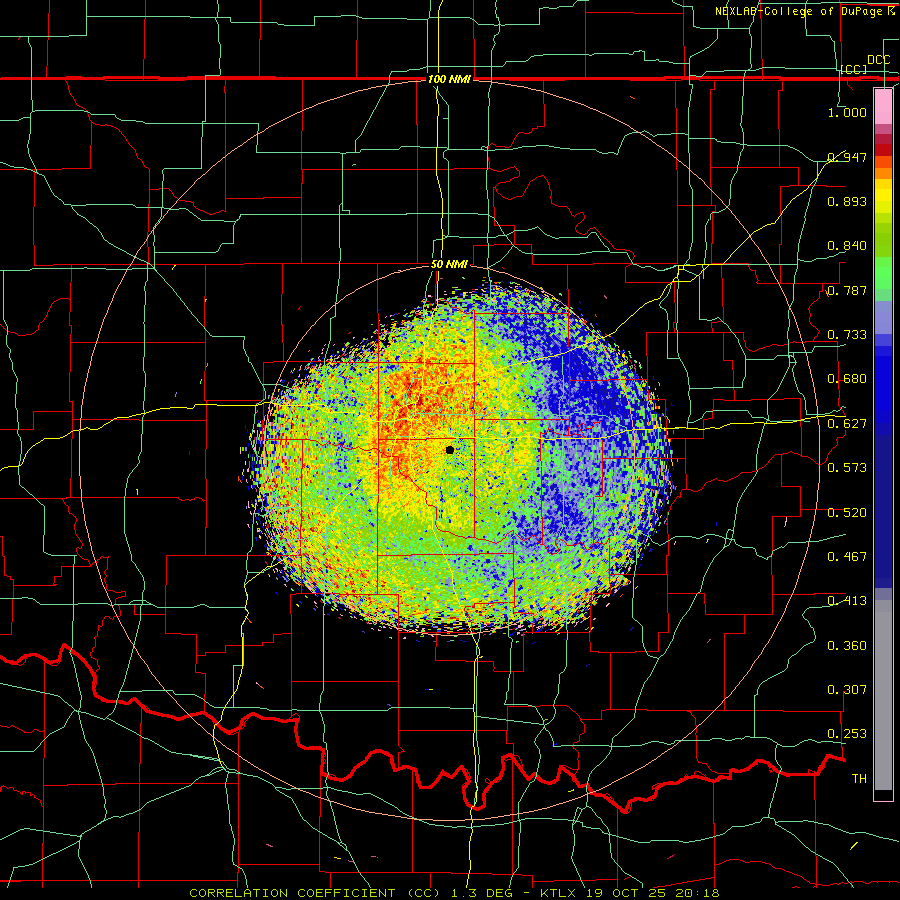
Task: Click the KTLX radar site black dot
Action: click(449, 450)
